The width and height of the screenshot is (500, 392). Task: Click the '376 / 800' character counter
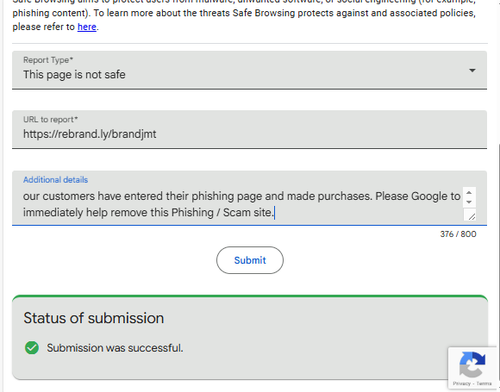[x=458, y=234]
